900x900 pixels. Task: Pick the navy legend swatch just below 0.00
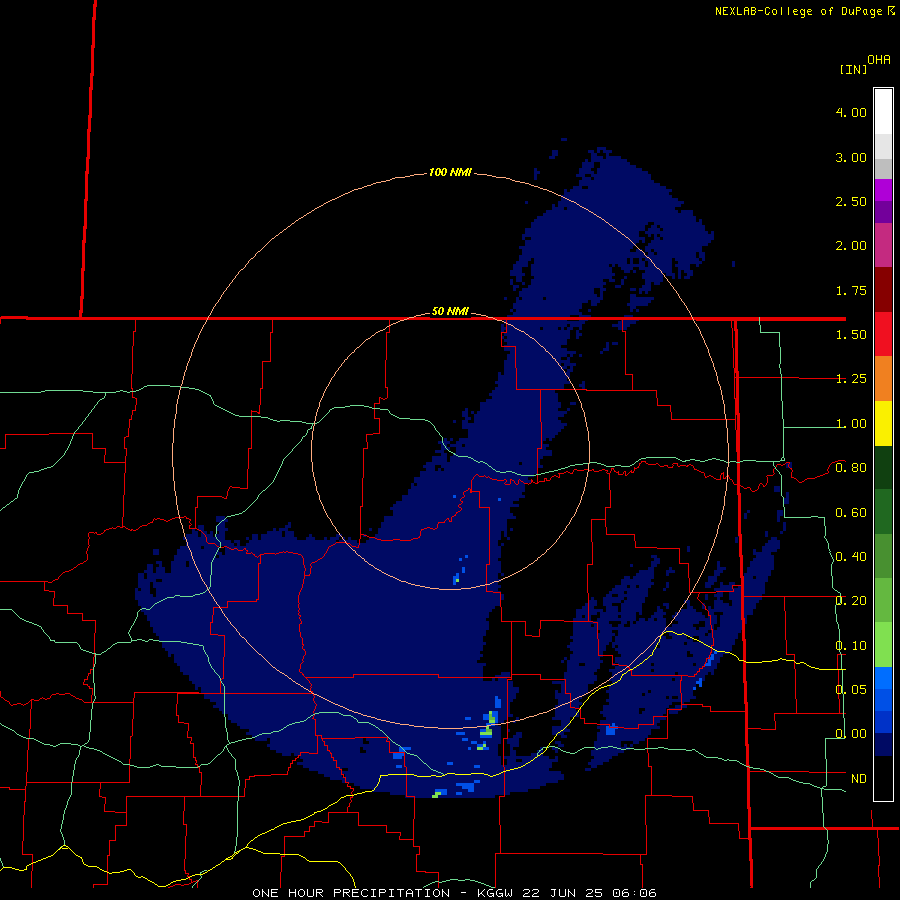(883, 745)
